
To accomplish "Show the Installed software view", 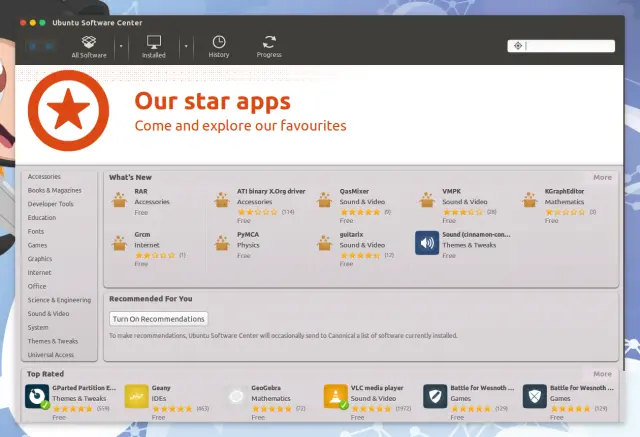I will (x=154, y=46).
